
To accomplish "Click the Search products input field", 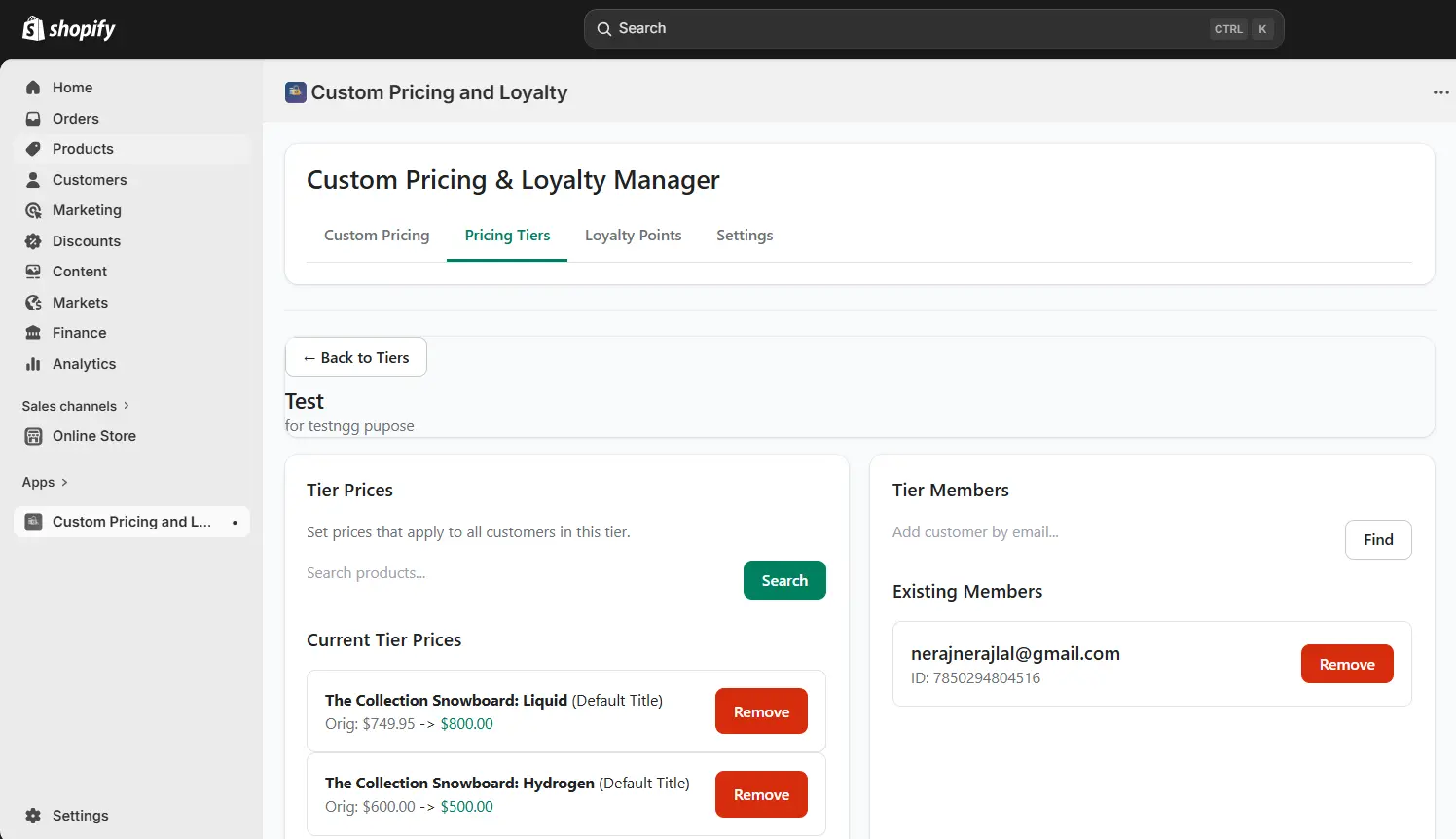I will click(x=438, y=573).
